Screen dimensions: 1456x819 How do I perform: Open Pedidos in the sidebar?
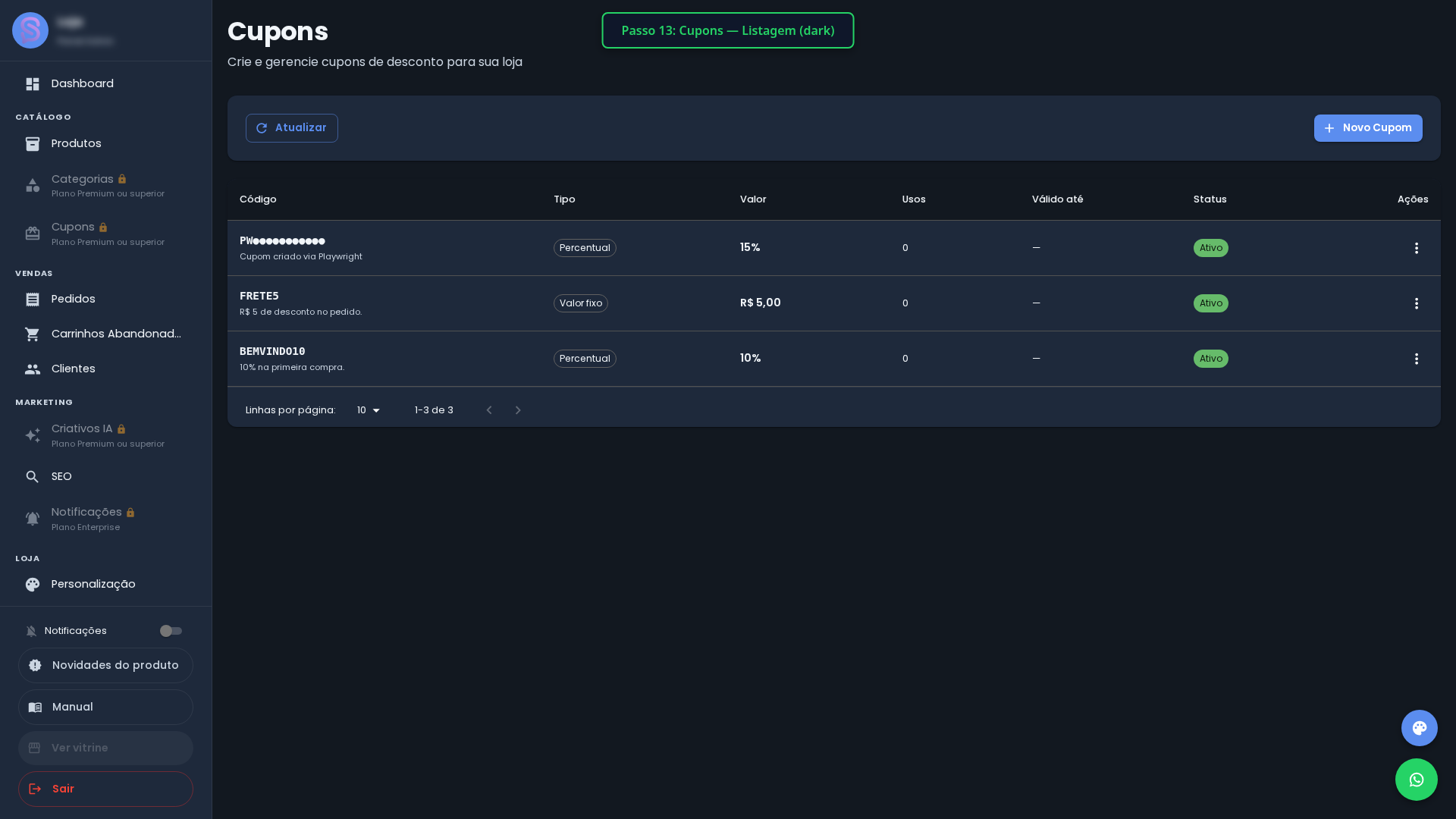[x=106, y=300]
